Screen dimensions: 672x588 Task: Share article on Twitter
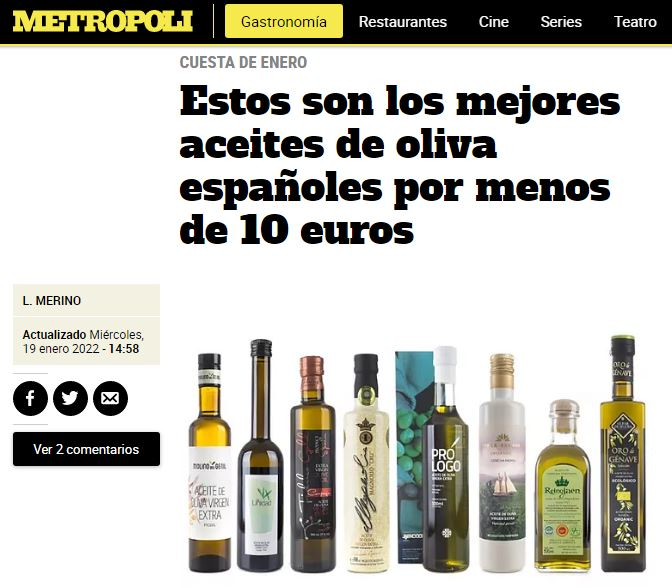70,398
